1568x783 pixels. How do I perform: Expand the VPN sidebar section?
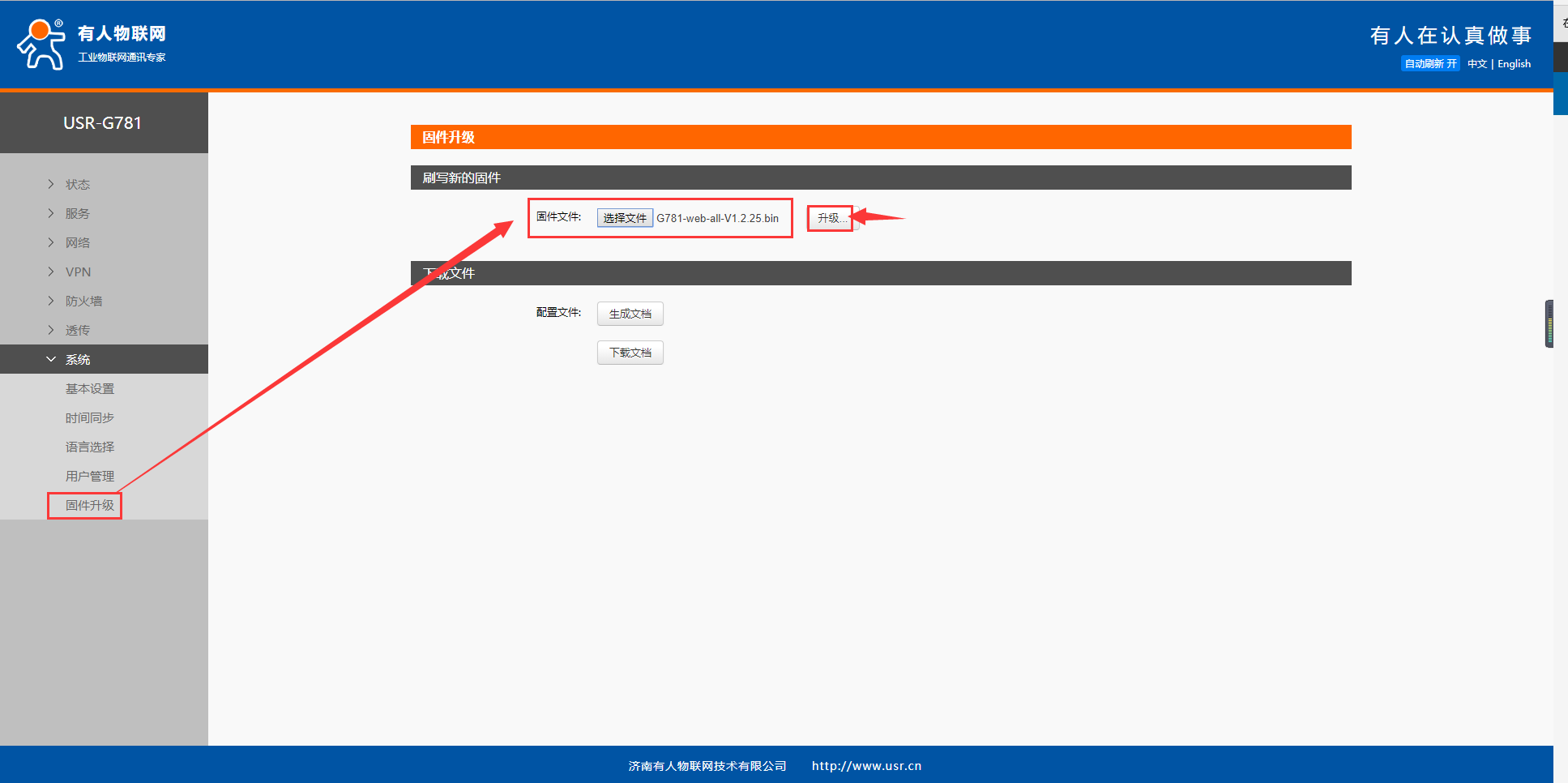tap(78, 272)
